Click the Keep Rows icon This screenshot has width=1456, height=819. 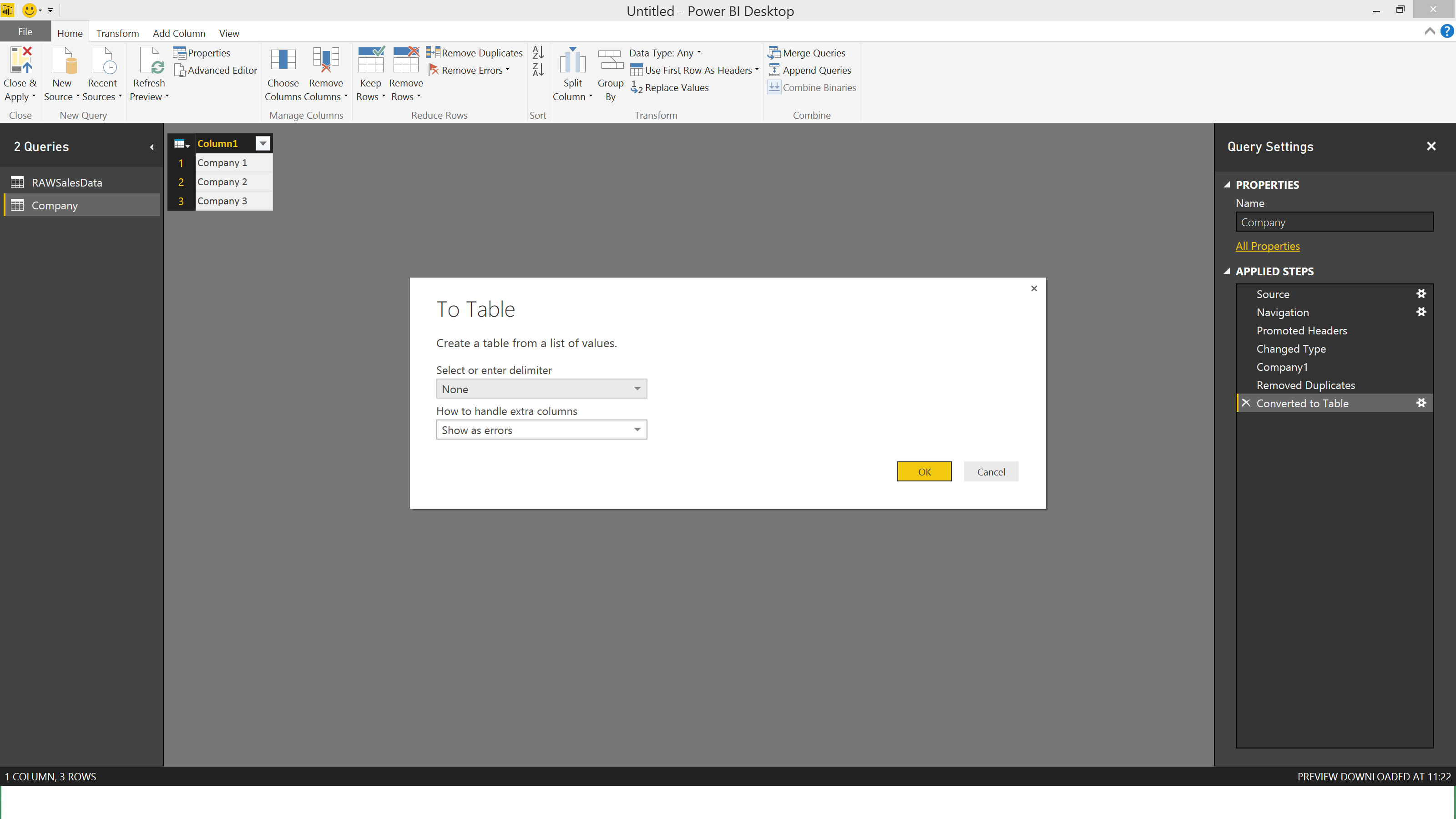[x=371, y=60]
